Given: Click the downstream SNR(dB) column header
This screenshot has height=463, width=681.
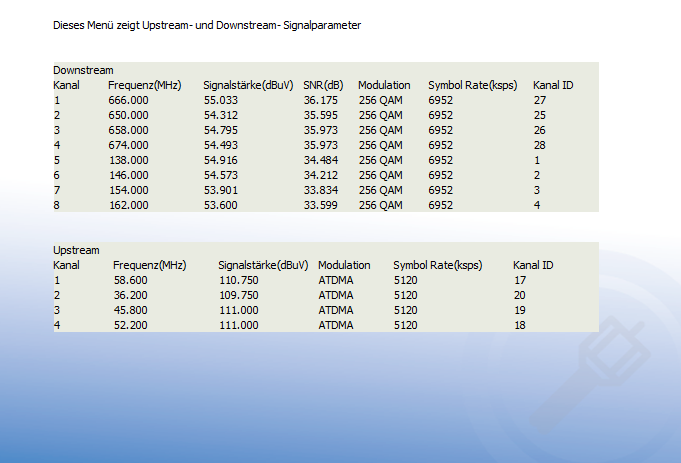Looking at the screenshot, I should (x=323, y=86).
